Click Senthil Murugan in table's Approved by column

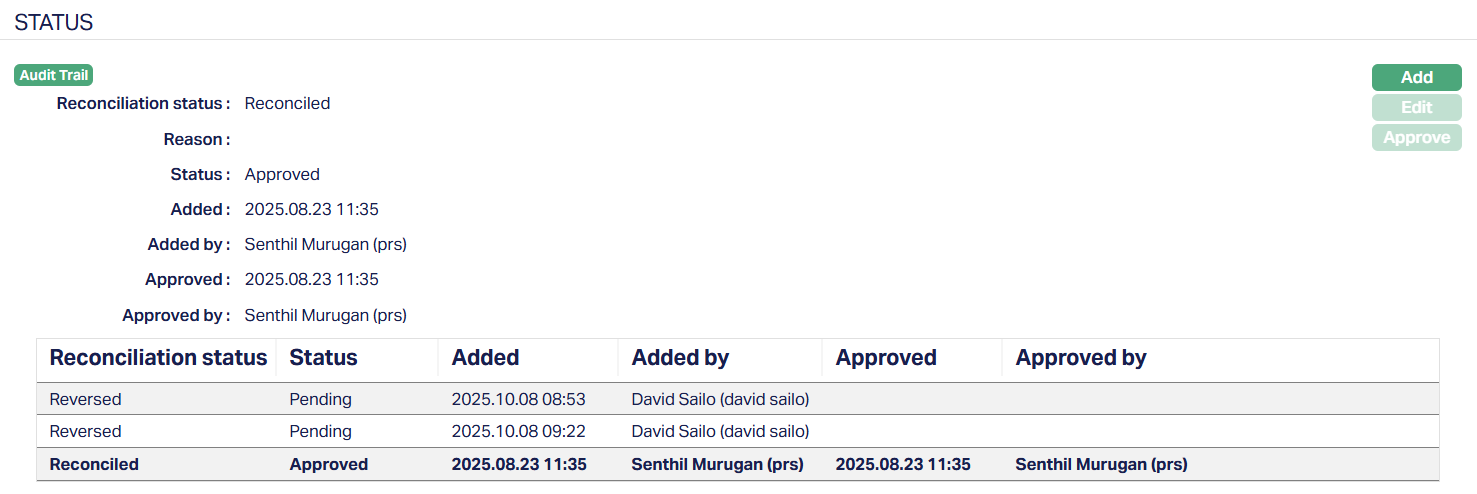pyautogui.click(x=1101, y=464)
